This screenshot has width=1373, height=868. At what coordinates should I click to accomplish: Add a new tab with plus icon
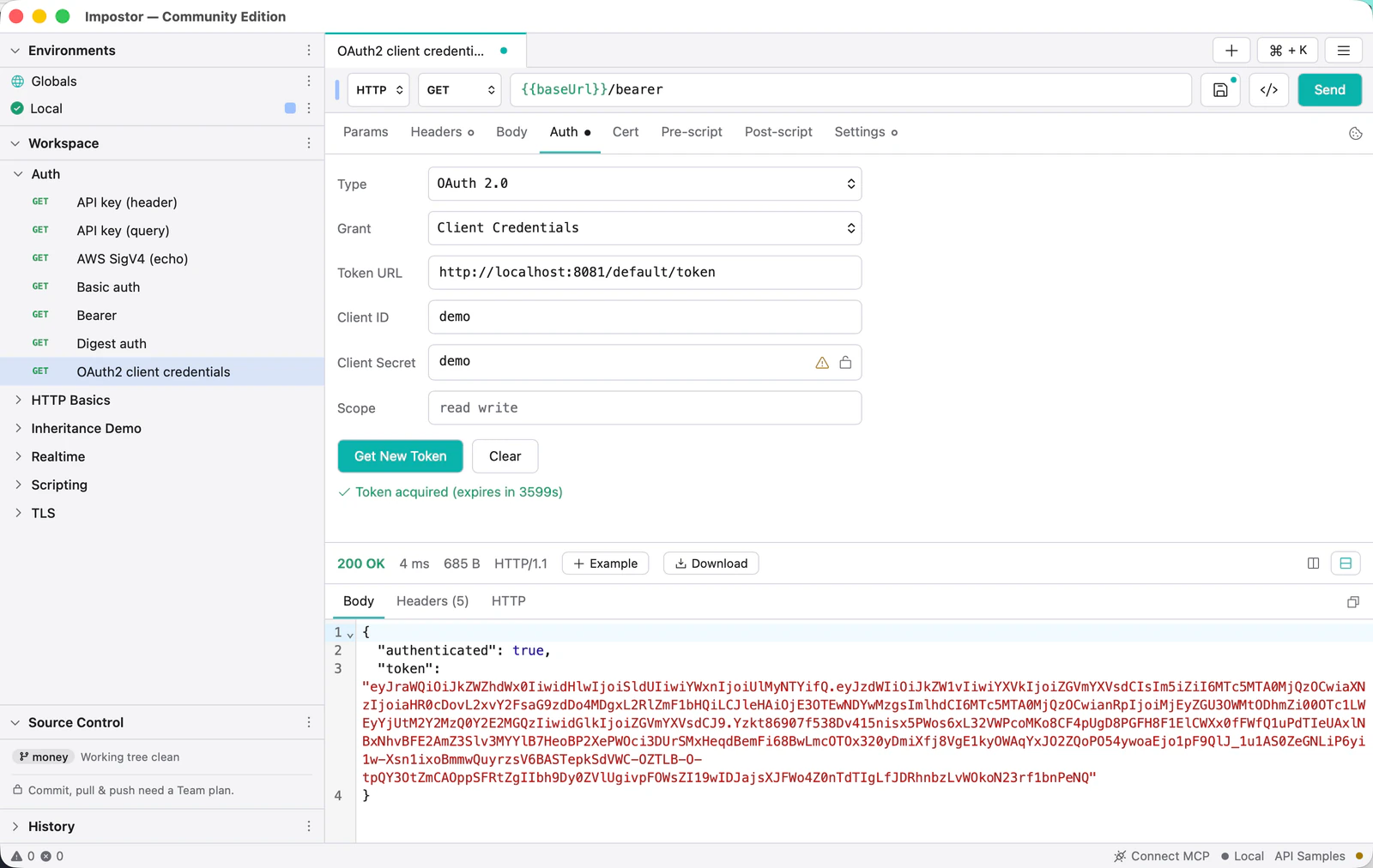(x=1231, y=51)
